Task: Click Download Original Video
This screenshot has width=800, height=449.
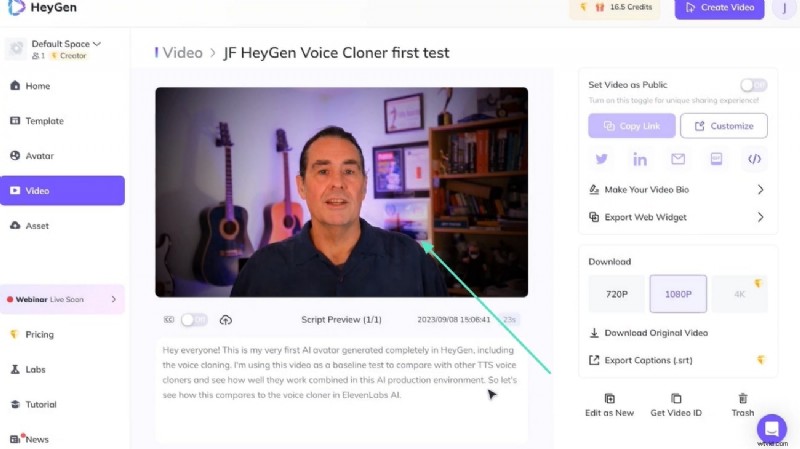Action: [x=648, y=333]
